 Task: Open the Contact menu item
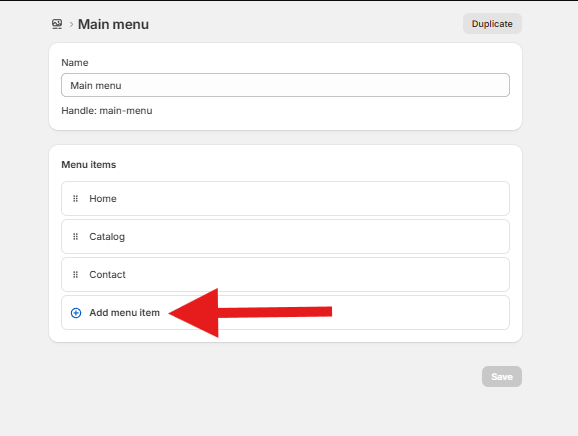[x=285, y=275]
